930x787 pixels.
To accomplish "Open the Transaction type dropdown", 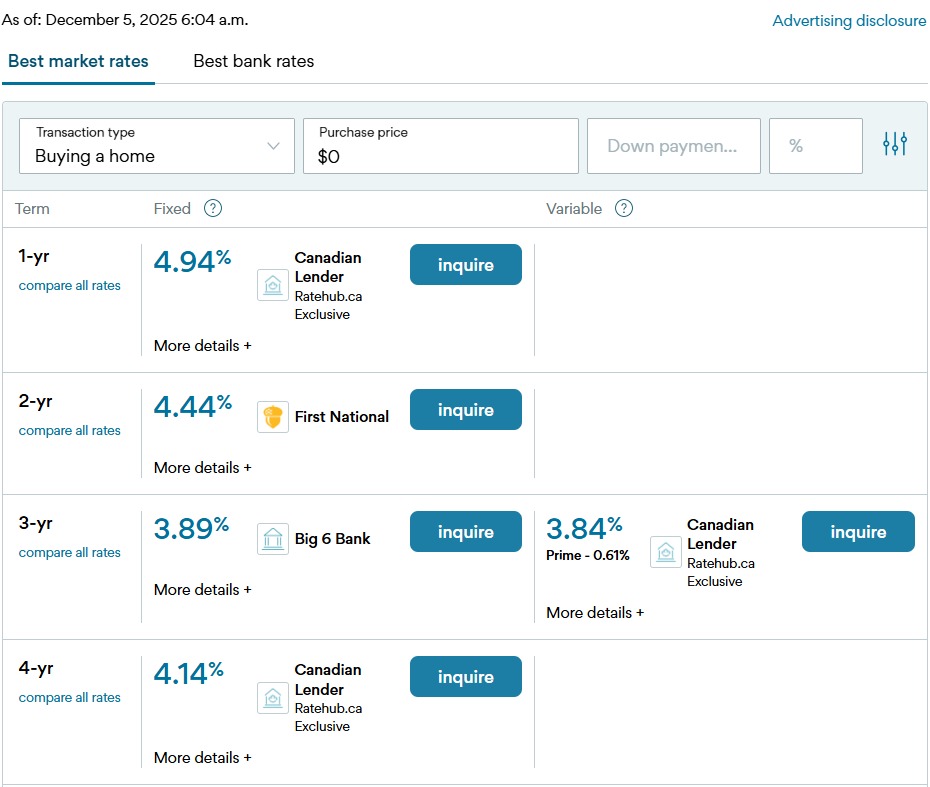I will tap(157, 146).
